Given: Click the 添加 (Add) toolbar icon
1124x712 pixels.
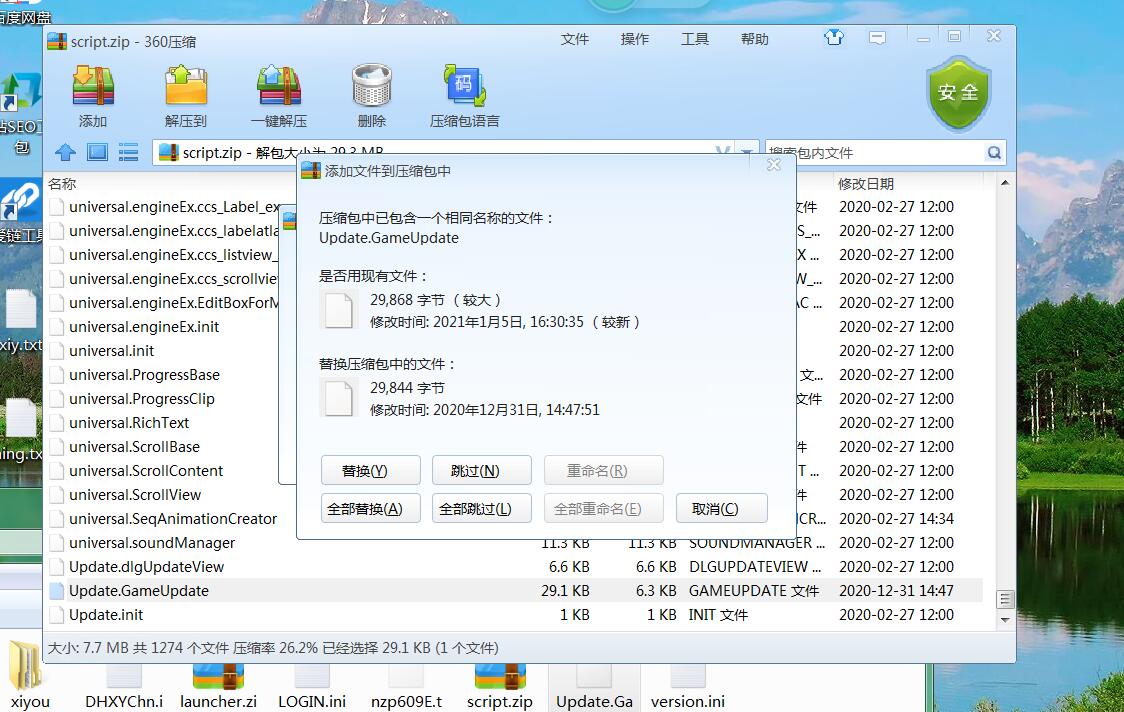Looking at the screenshot, I should click(93, 96).
